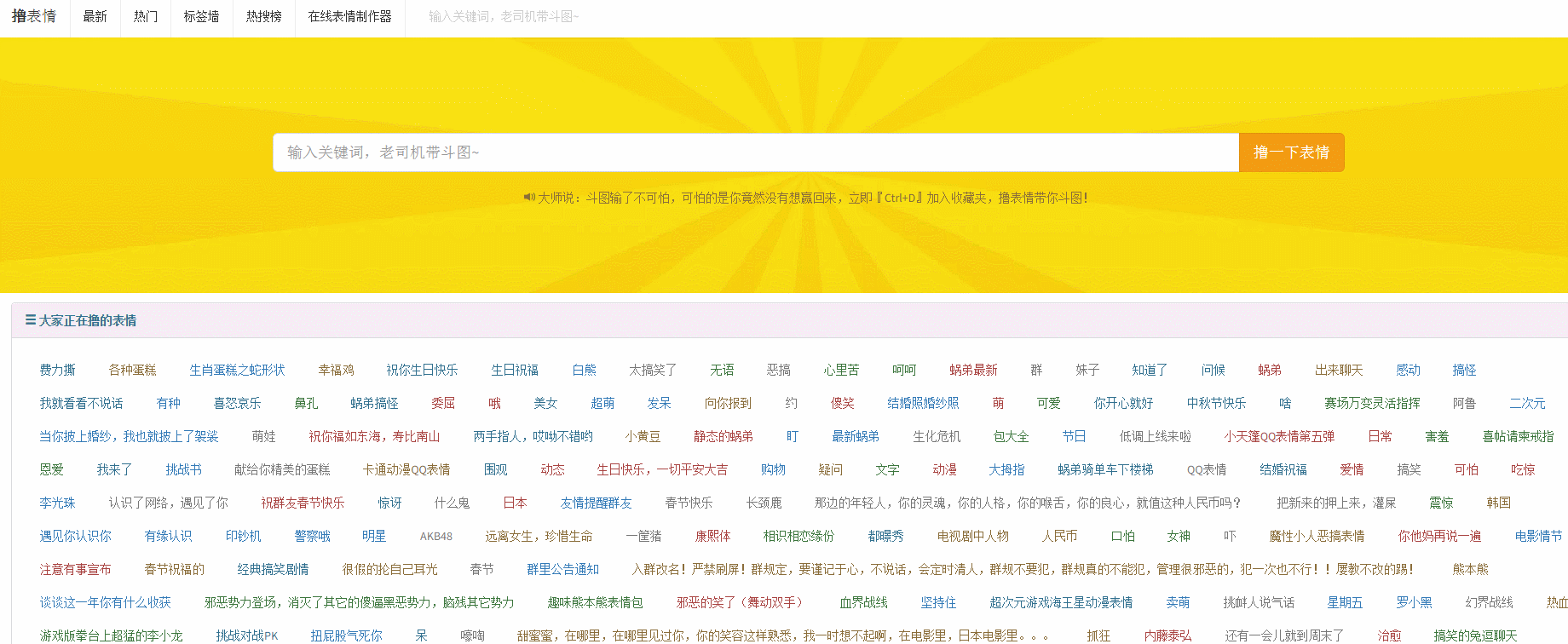Open the 太搞笑了 tag
Viewport: 1568px width, 644px height.
[x=653, y=370]
